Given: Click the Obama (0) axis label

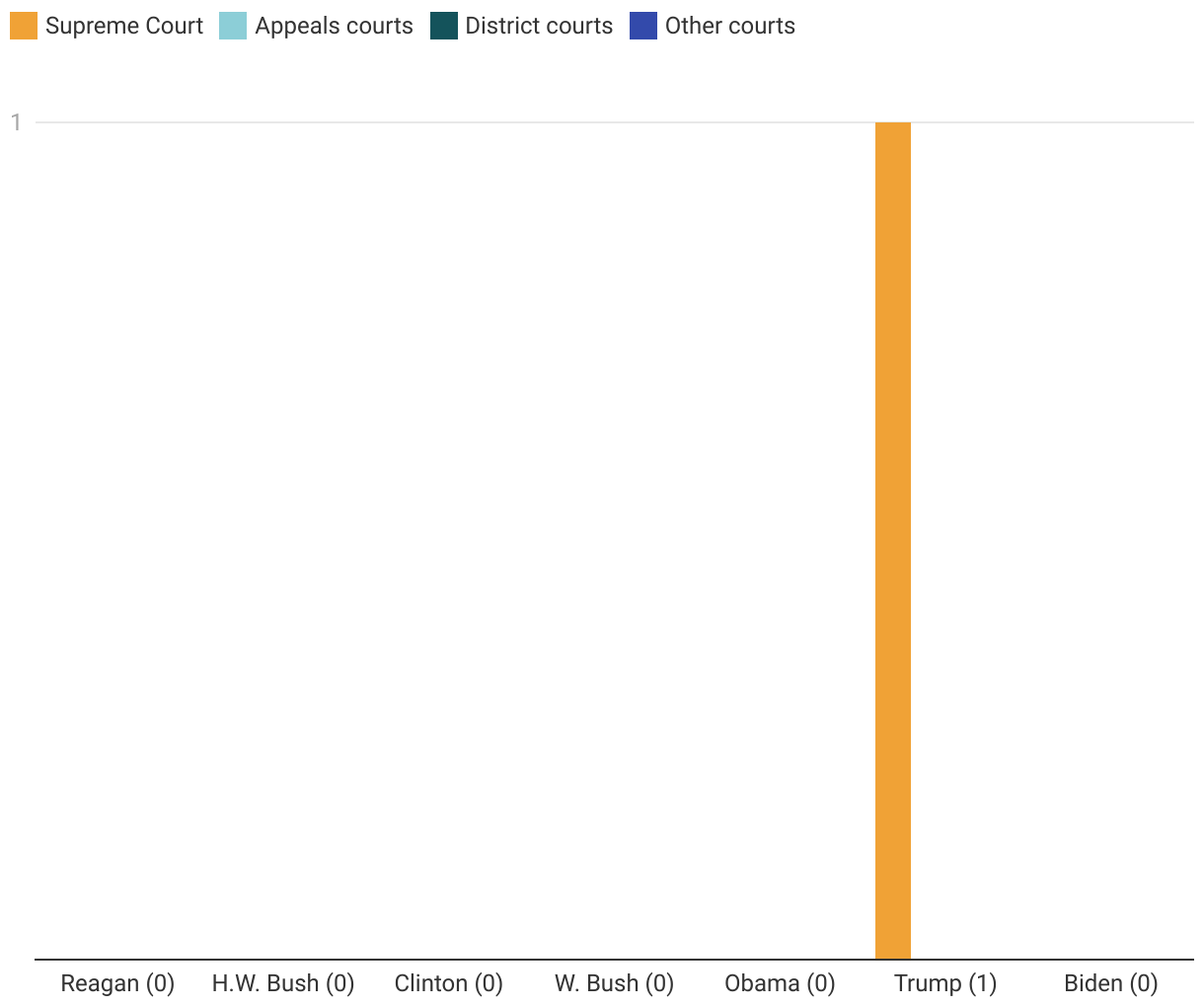Looking at the screenshot, I should (x=780, y=983).
